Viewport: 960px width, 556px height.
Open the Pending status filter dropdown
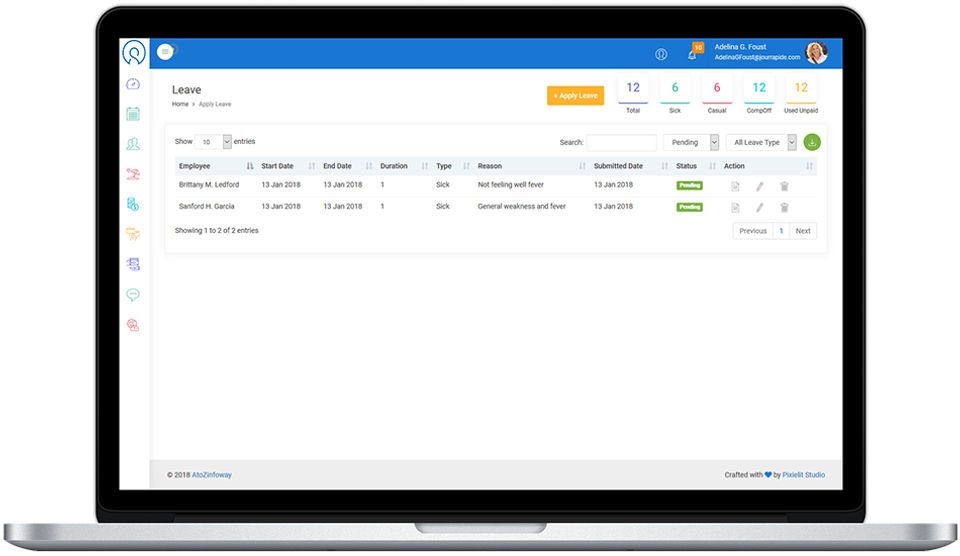691,142
